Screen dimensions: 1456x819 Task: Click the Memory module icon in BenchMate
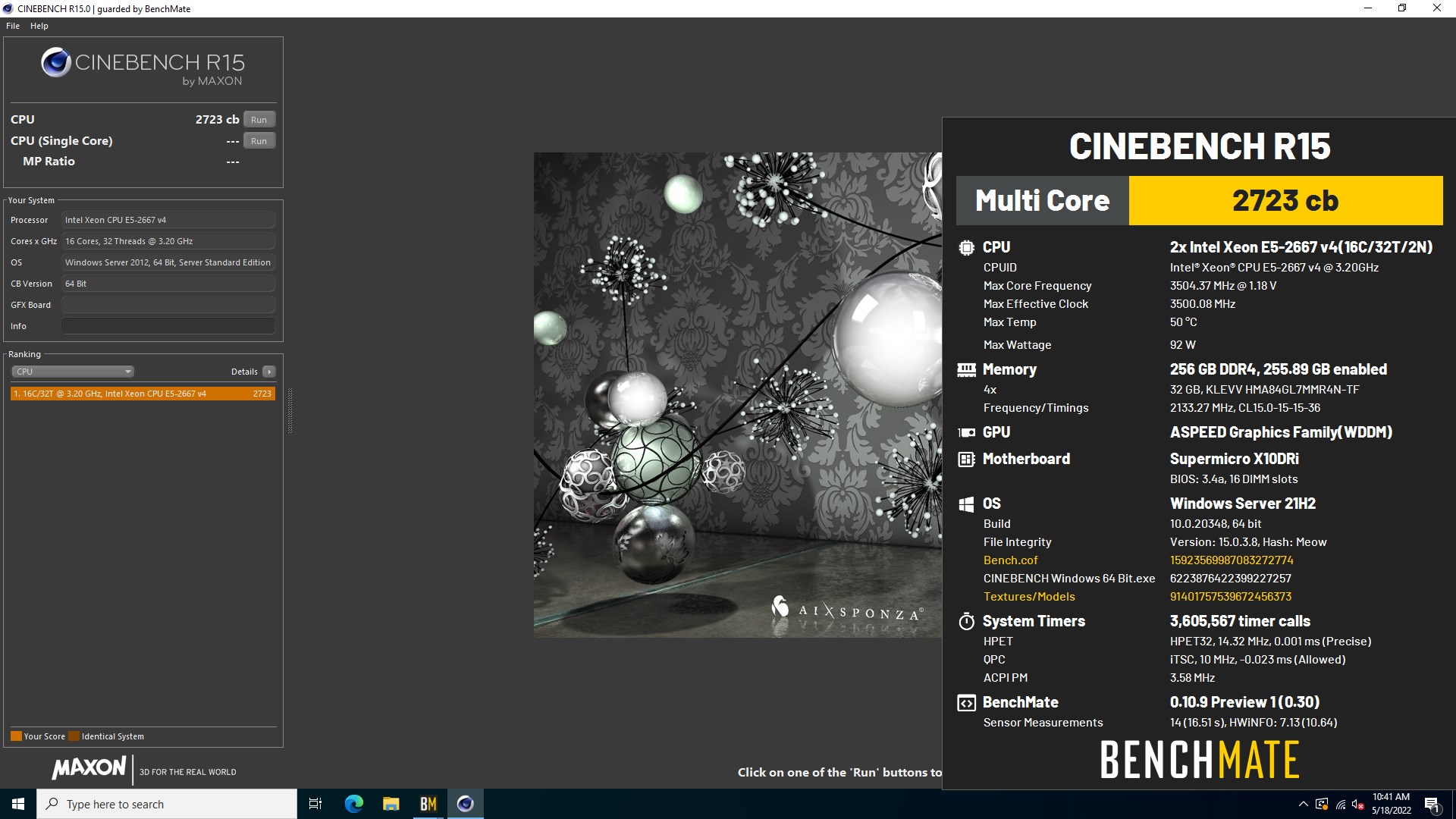pyautogui.click(x=966, y=369)
